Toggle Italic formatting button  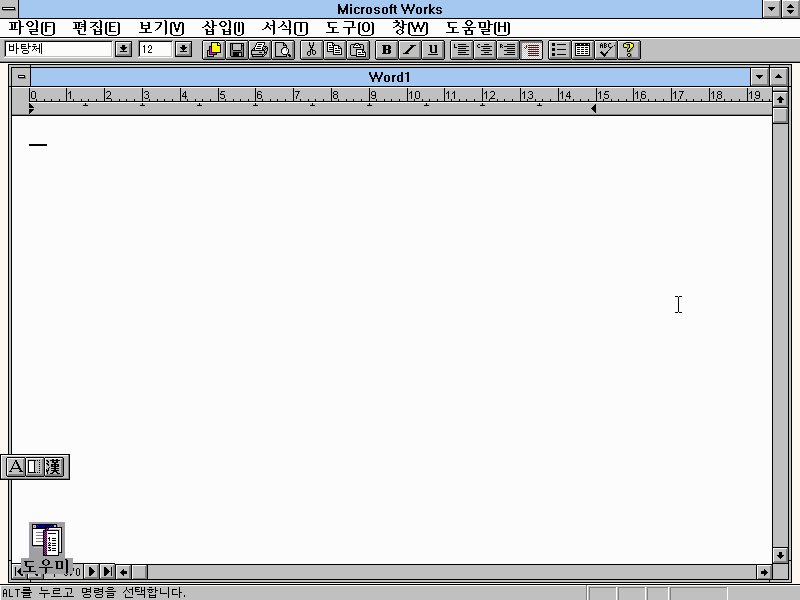click(x=409, y=49)
